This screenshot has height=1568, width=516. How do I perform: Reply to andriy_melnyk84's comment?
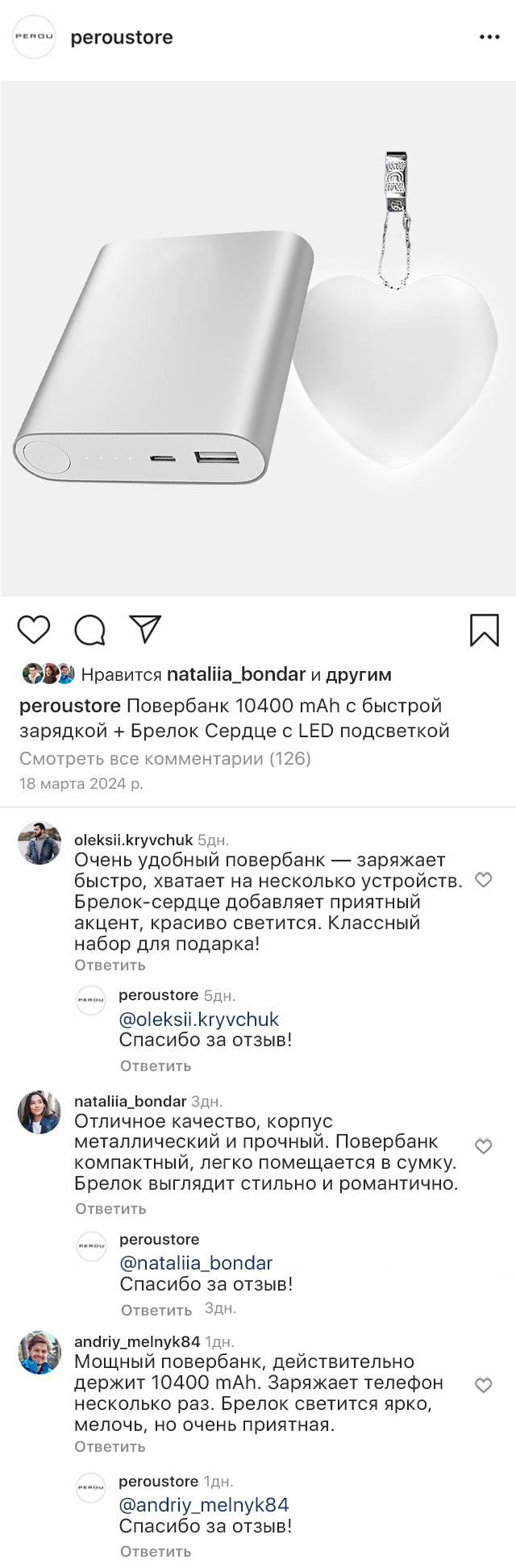(x=110, y=1447)
